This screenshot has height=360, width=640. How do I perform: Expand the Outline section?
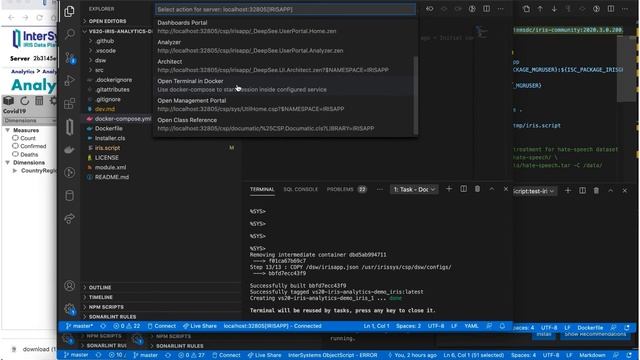coord(100,287)
